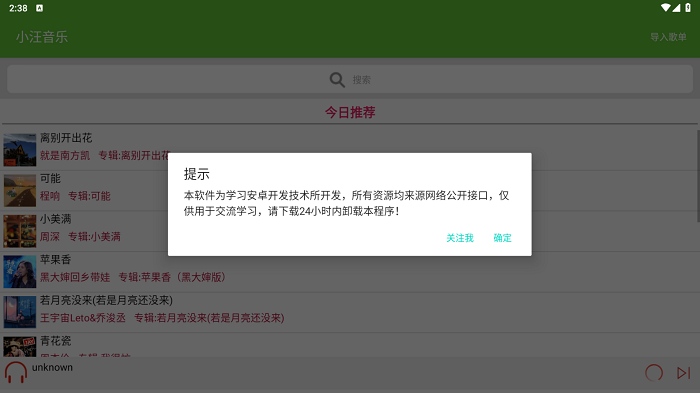
Task: Click artist 王宇宙Leto&乔浚丞
Action: click(x=83, y=318)
